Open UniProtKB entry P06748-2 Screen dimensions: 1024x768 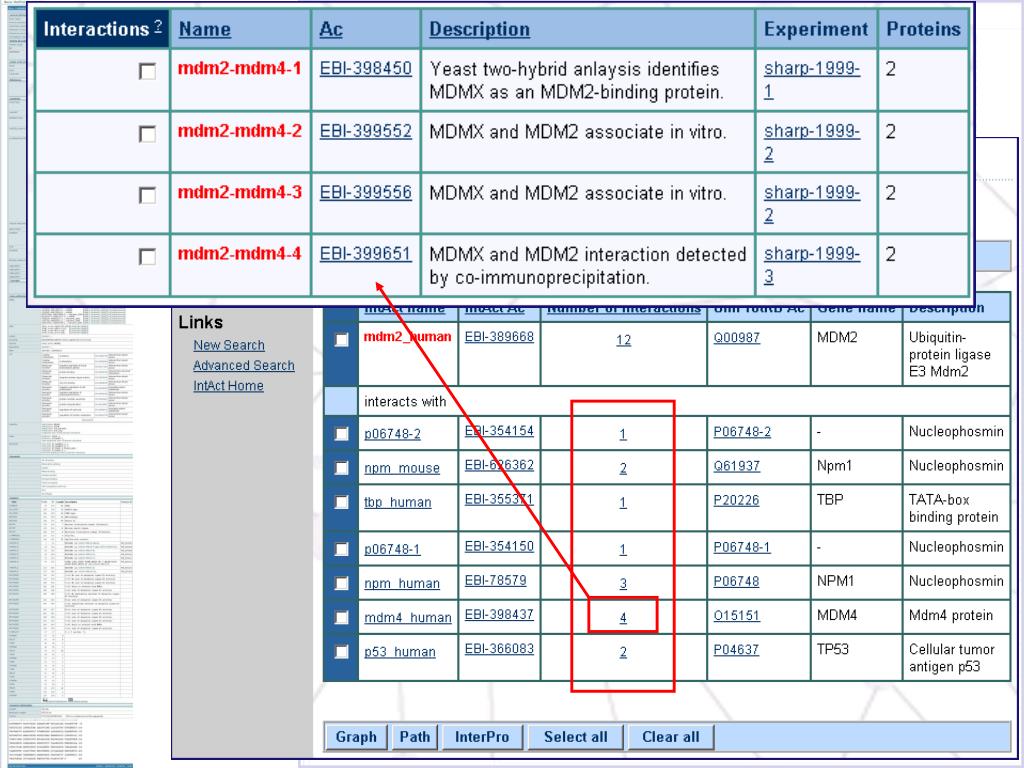pyautogui.click(x=742, y=432)
